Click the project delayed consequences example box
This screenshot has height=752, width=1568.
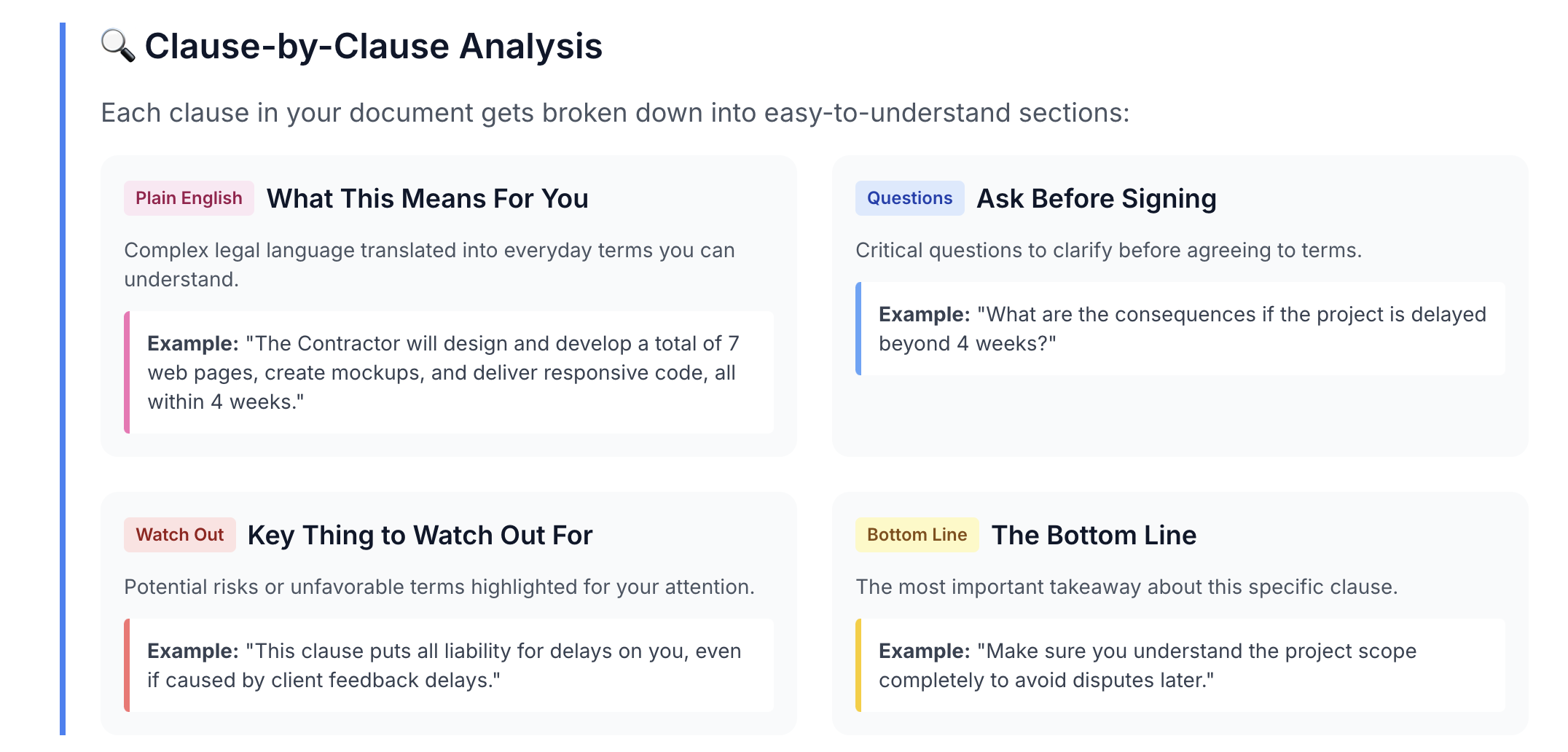[1180, 329]
